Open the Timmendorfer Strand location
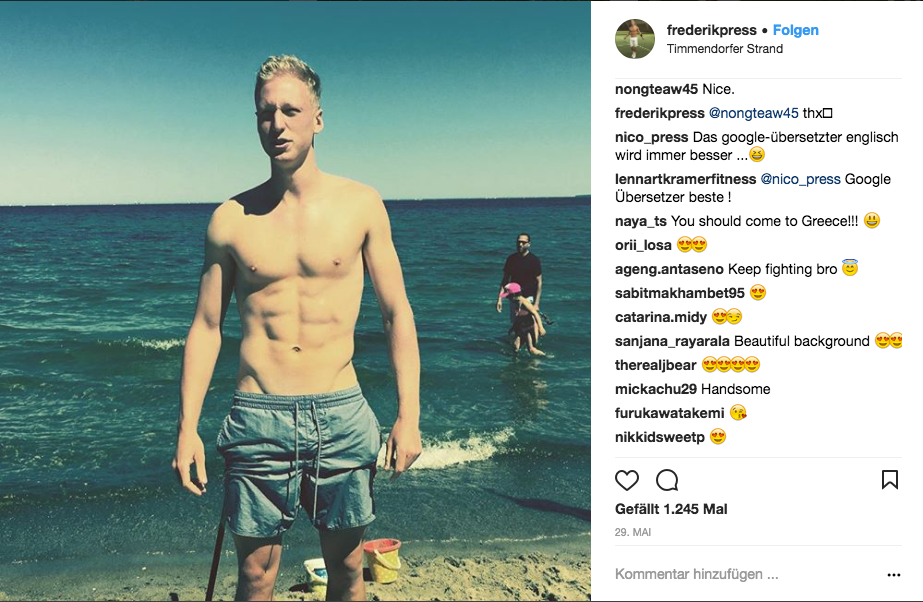Screen dimensions: 923x602 (x=725, y=49)
